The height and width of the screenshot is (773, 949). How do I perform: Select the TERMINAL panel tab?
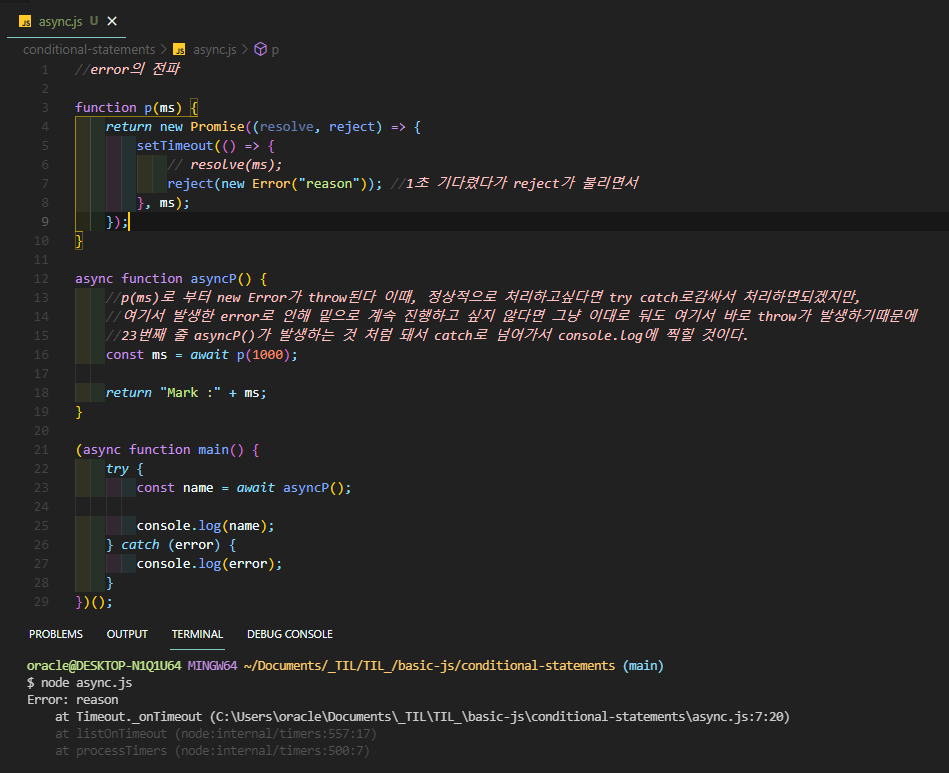tap(197, 634)
